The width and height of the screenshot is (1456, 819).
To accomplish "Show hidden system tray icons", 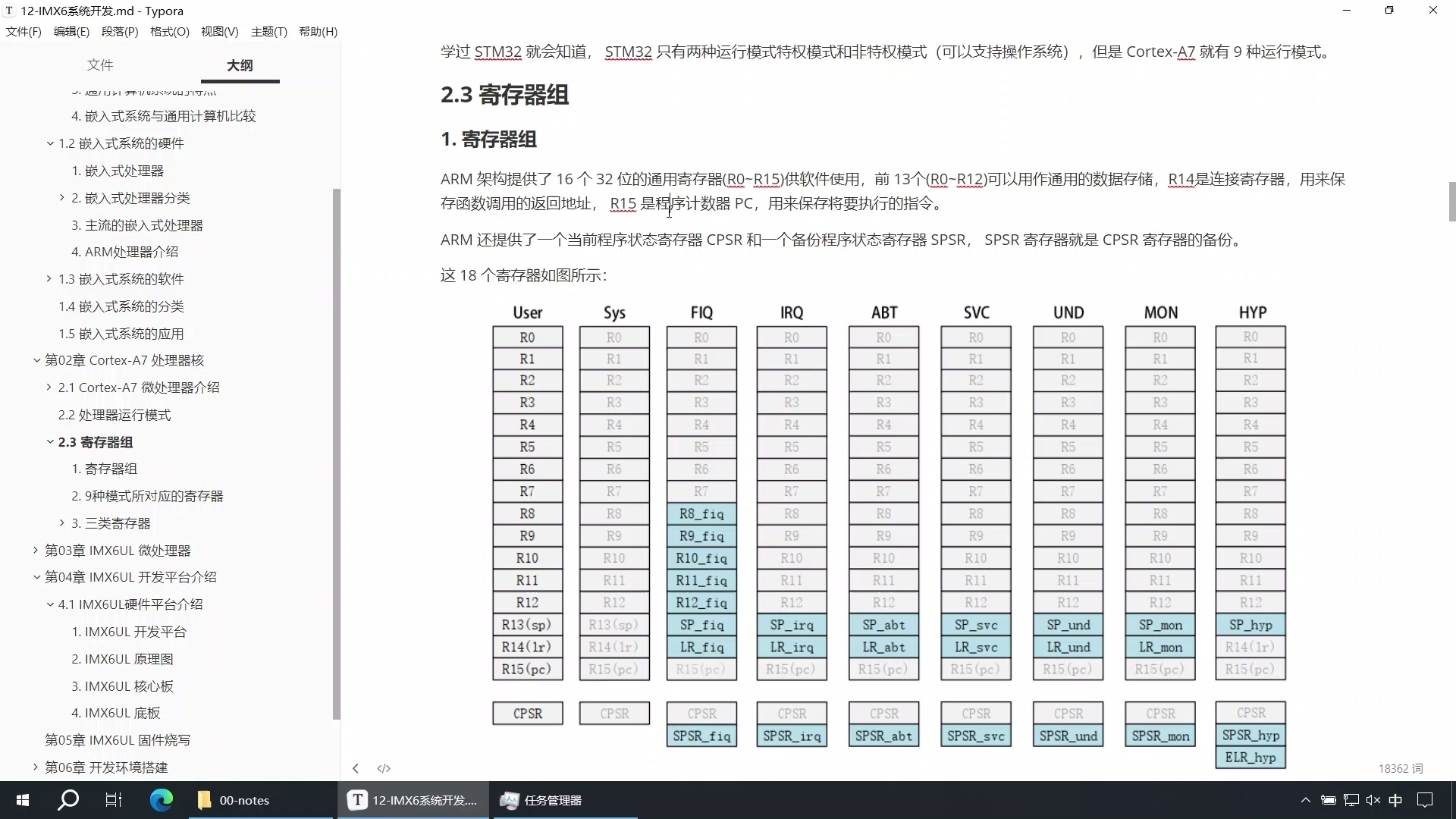I will pyautogui.click(x=1305, y=800).
